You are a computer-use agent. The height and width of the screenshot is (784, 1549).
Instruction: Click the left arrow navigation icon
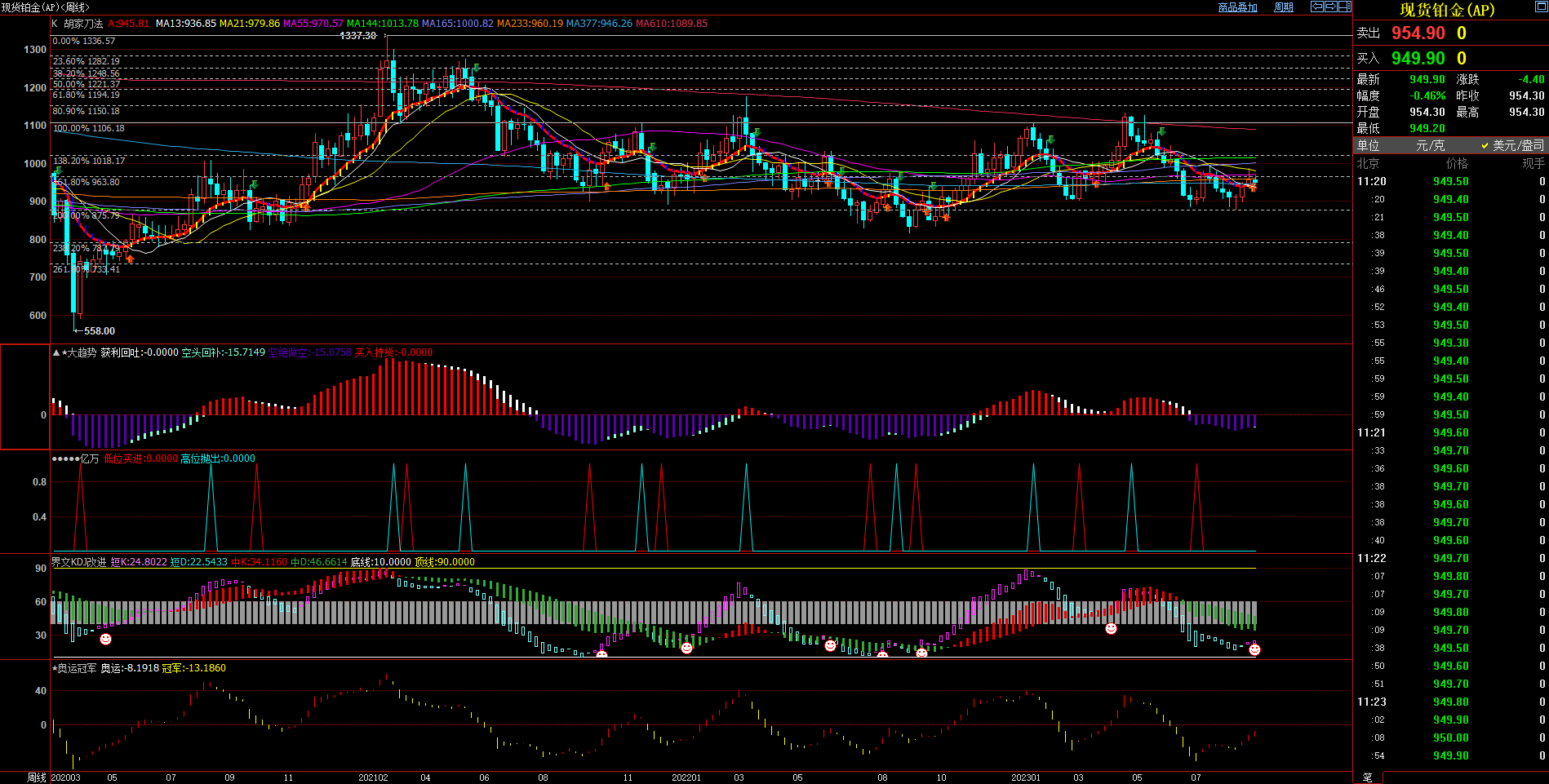[x=1316, y=7]
